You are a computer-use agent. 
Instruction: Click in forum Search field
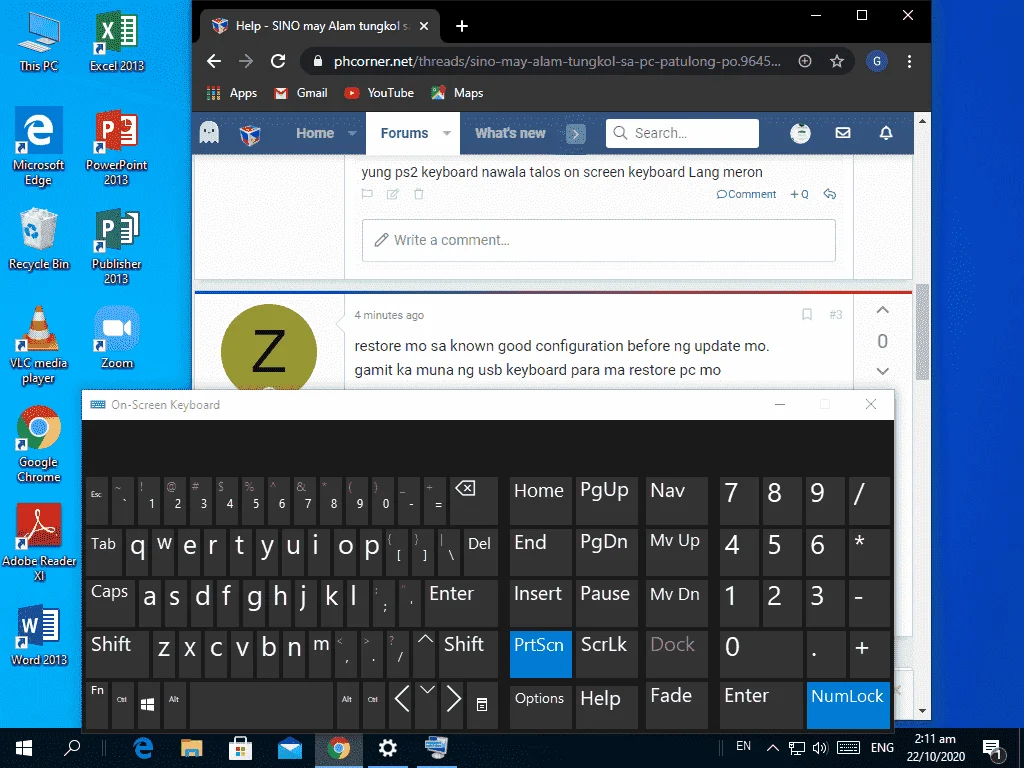[682, 133]
